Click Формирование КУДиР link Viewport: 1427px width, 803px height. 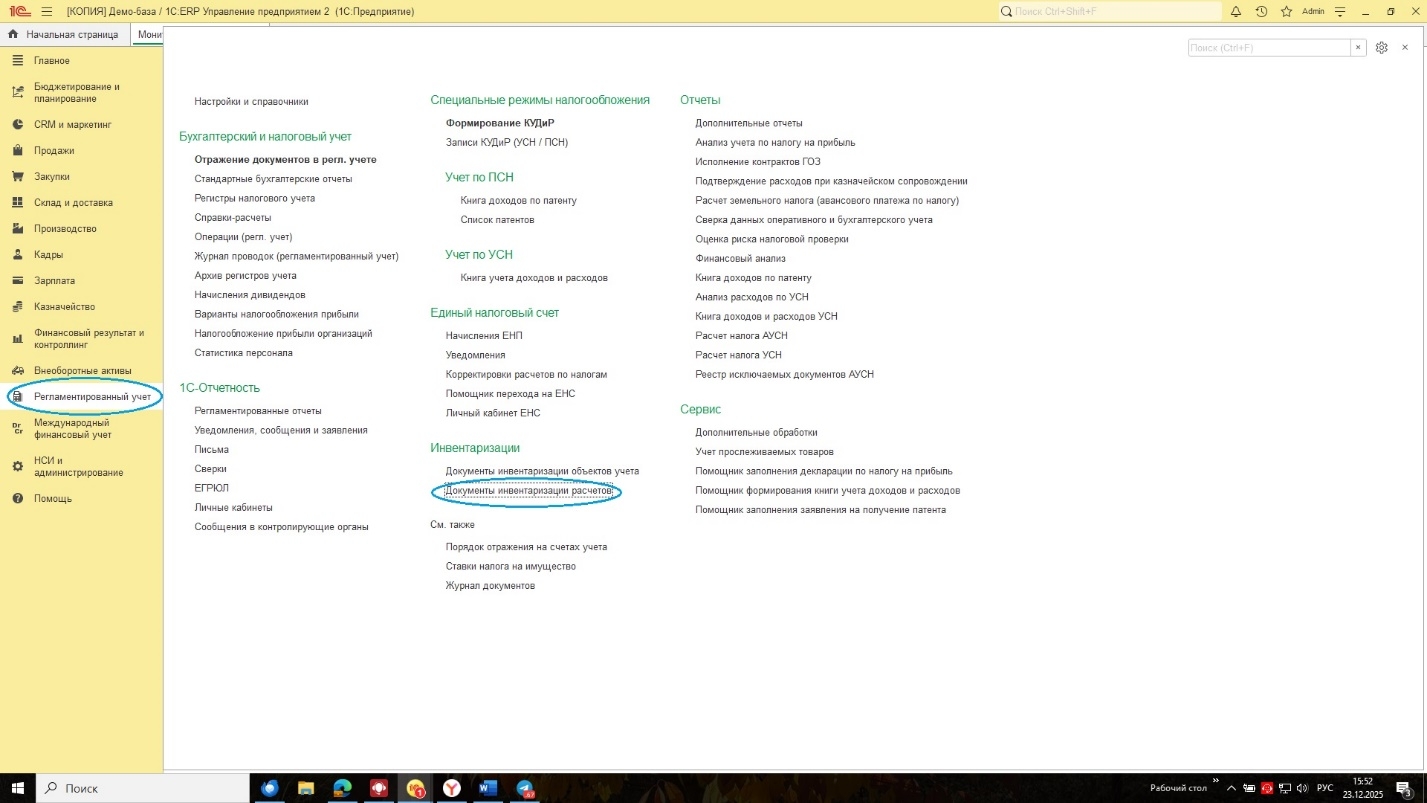500,123
